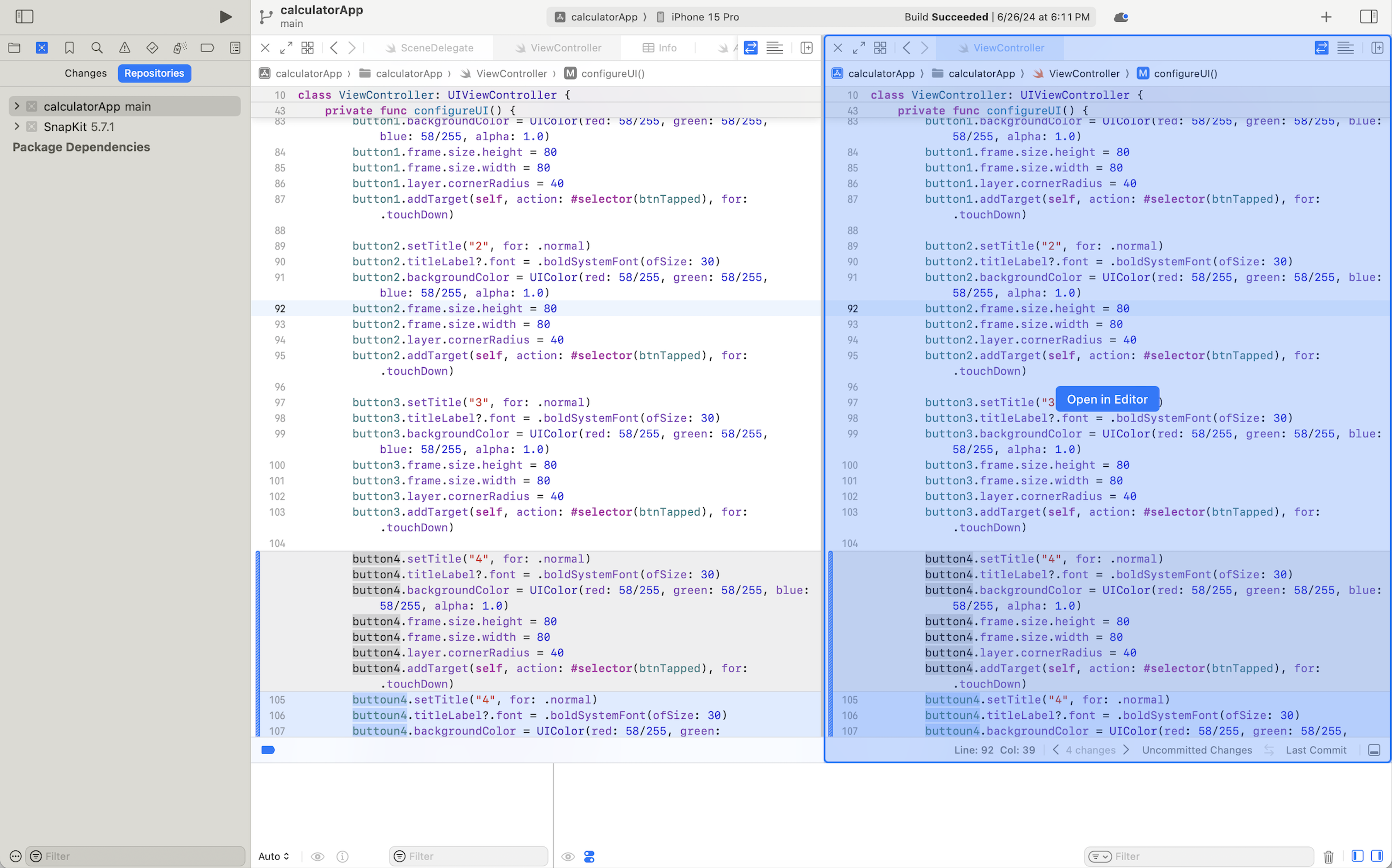
Task: Click the Cloud status icon in toolbar
Action: (x=1121, y=17)
